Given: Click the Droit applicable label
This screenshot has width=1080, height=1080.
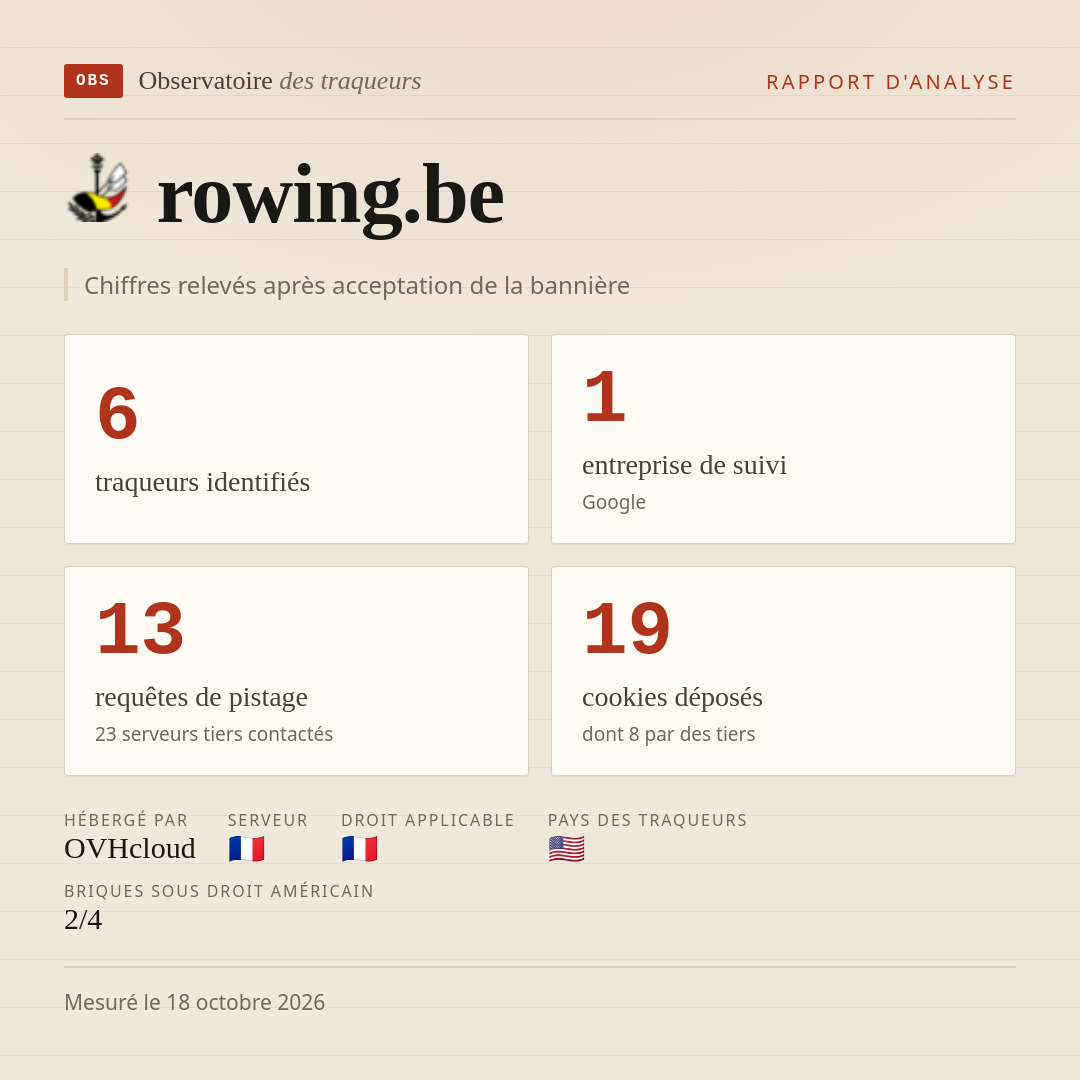Looking at the screenshot, I should point(428,820).
